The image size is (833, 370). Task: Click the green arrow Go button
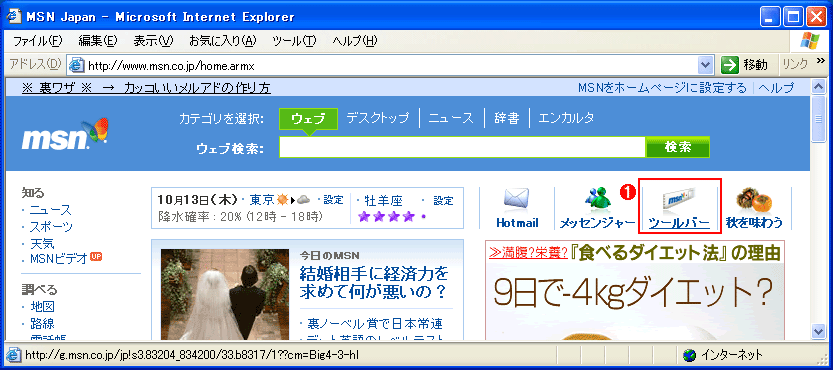point(730,65)
